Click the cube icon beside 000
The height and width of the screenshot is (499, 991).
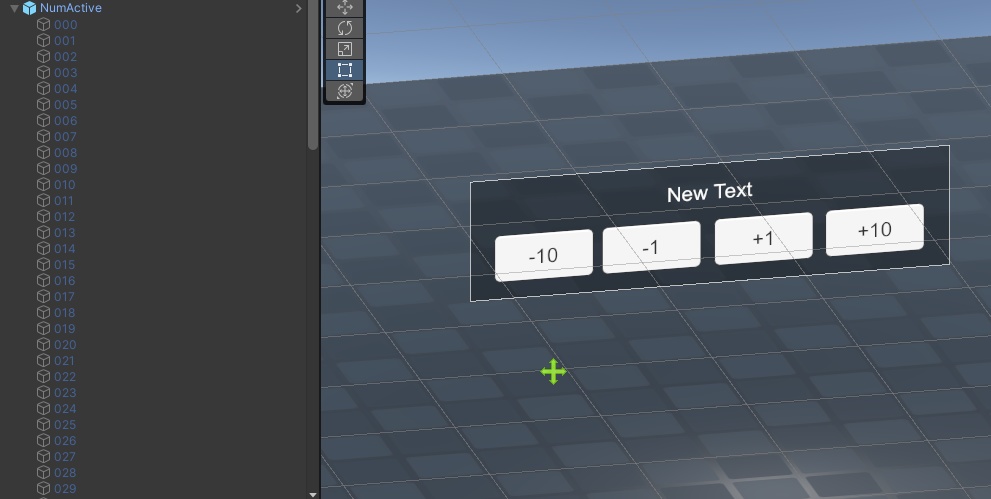tap(44, 24)
